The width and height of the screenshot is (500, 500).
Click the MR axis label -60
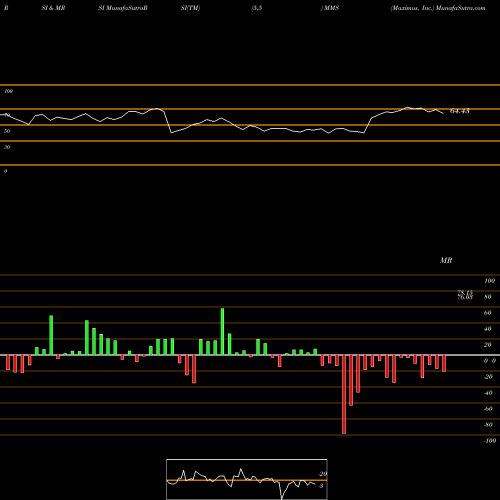[488, 409]
